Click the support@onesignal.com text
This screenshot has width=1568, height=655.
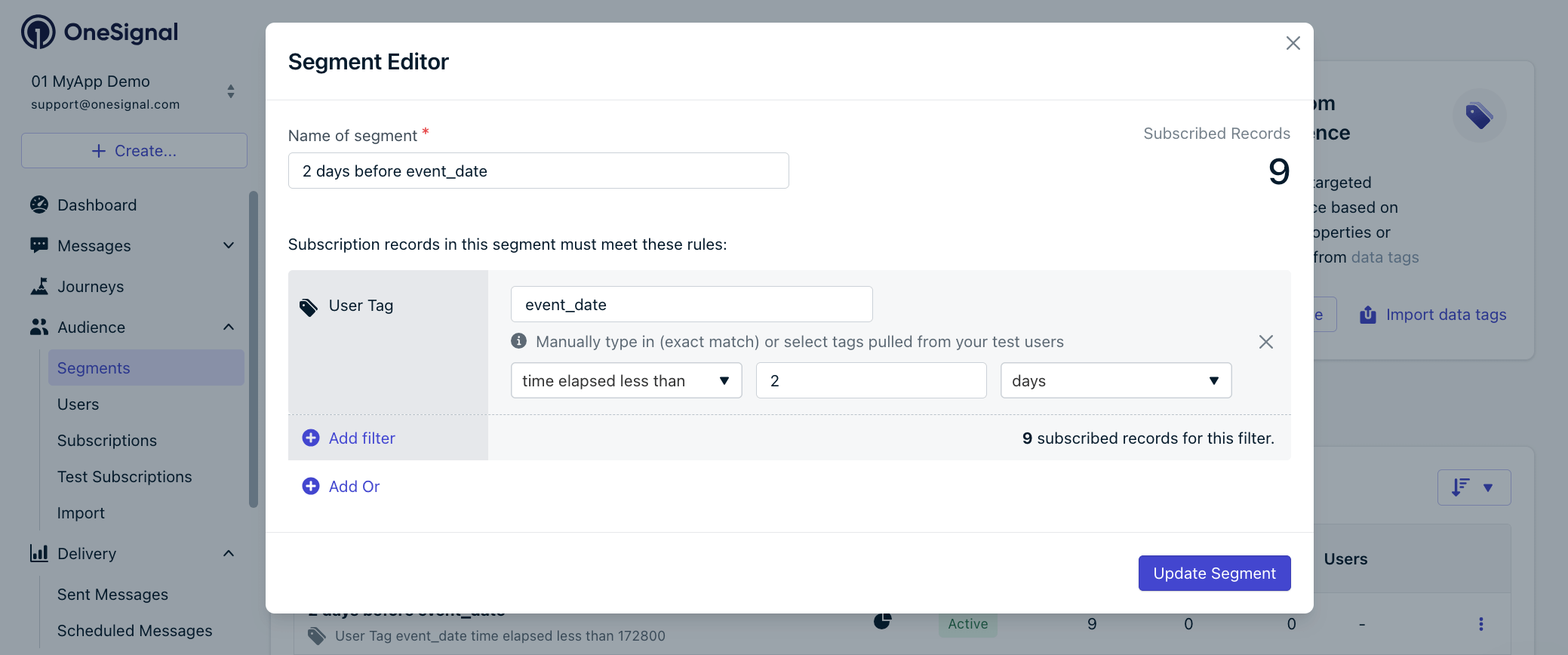(x=106, y=104)
